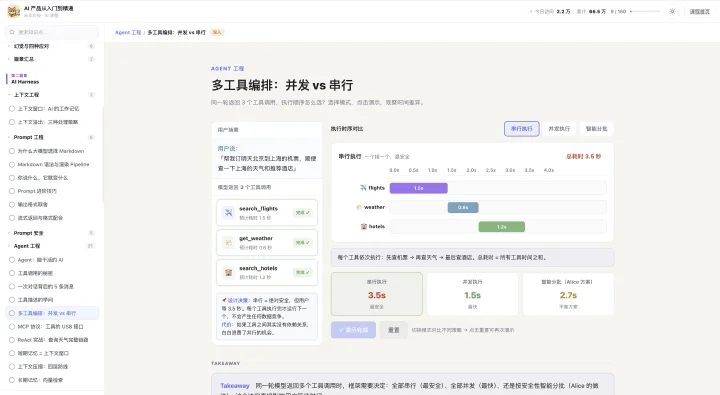Click the tag badge after the breadcrumb title
Viewport: 720px width, 395px height.
[217, 33]
